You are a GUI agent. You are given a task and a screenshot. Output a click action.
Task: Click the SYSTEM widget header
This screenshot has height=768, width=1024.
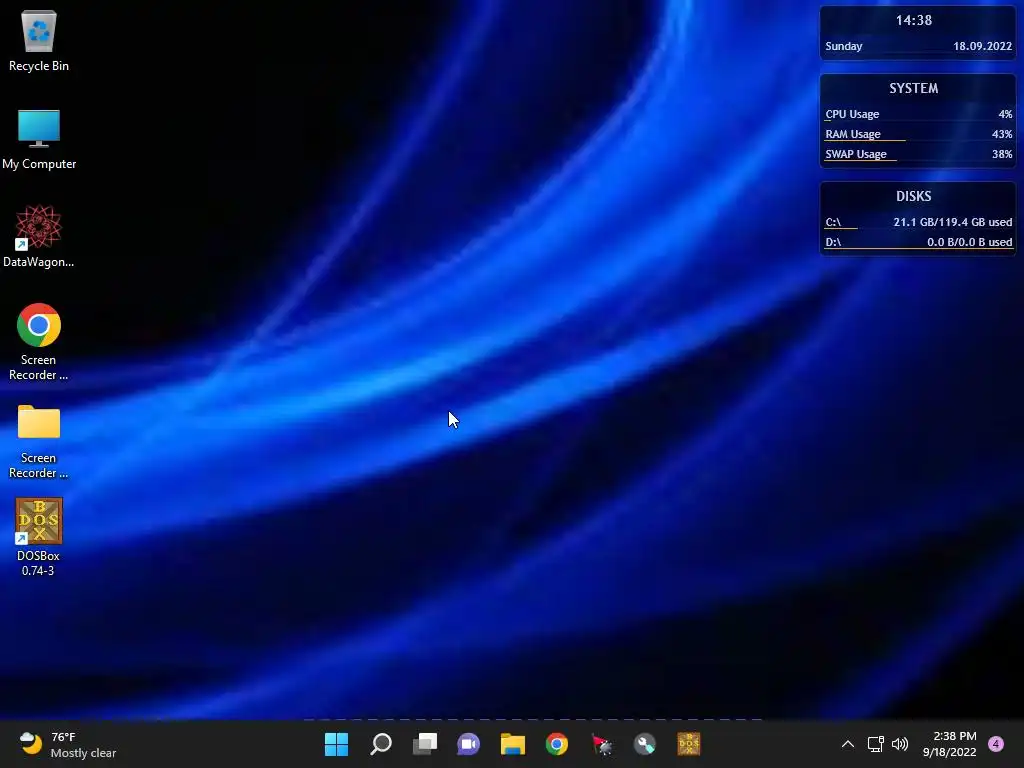pos(914,88)
